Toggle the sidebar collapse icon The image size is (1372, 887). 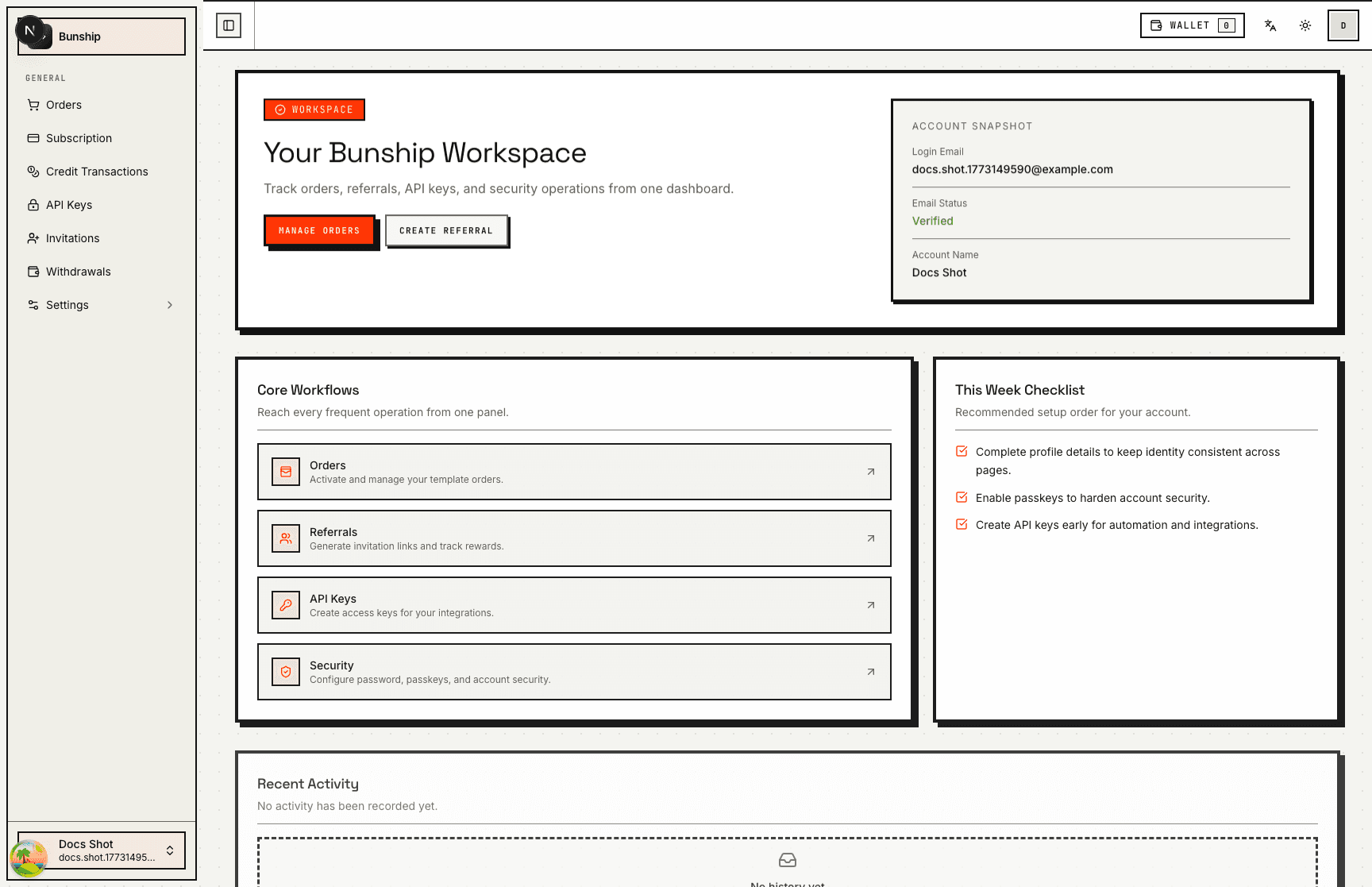229,25
